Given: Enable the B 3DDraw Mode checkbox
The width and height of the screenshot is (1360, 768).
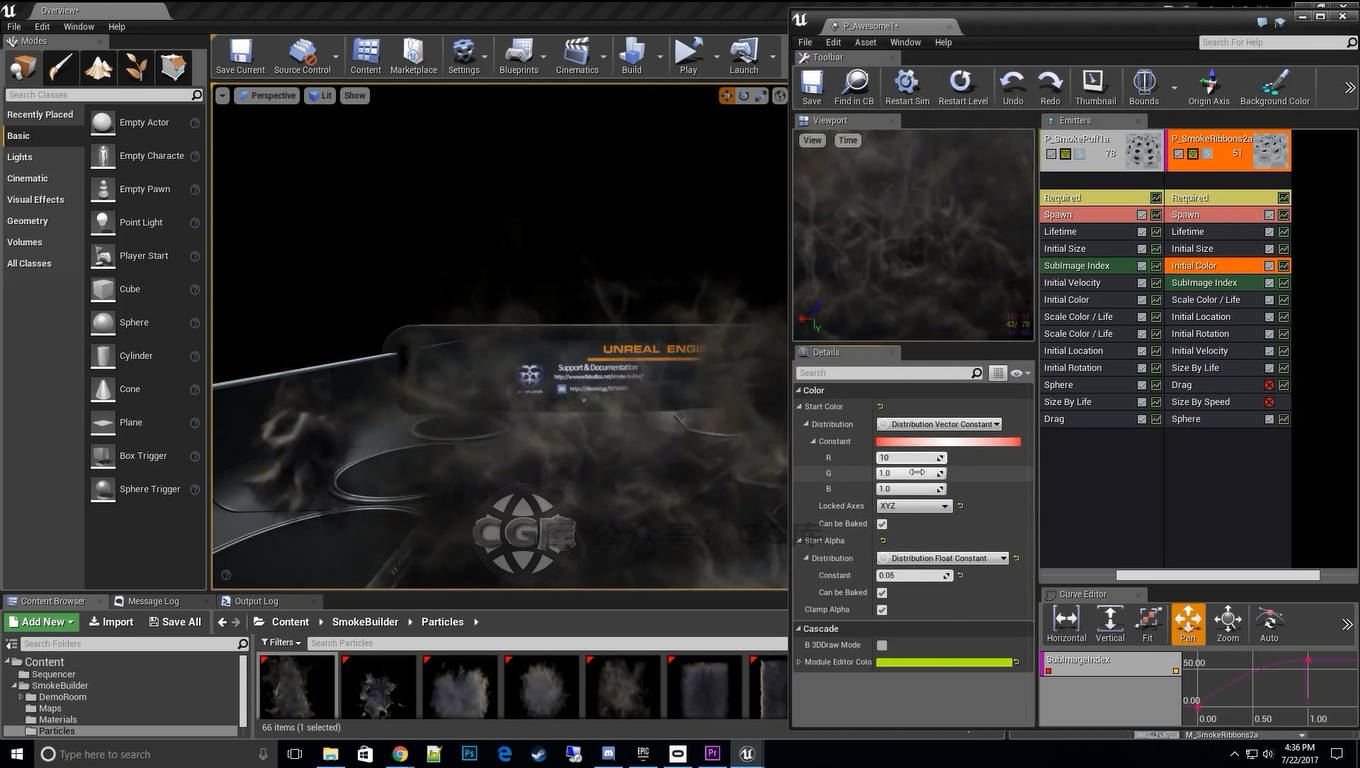Looking at the screenshot, I should click(x=882, y=645).
